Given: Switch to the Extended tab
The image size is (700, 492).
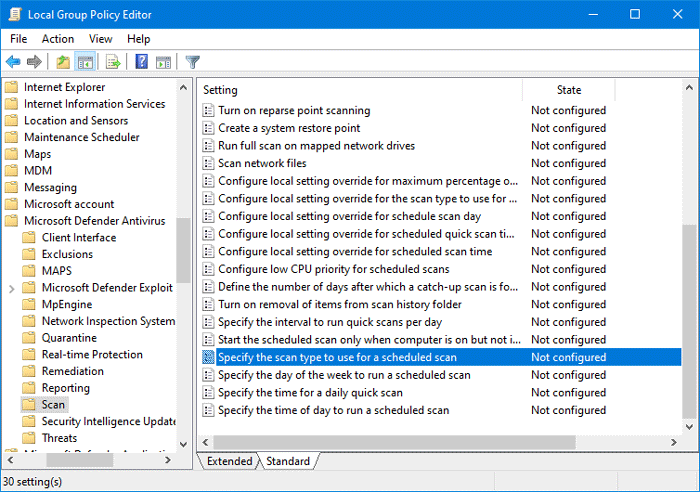Looking at the screenshot, I should click(x=229, y=461).
